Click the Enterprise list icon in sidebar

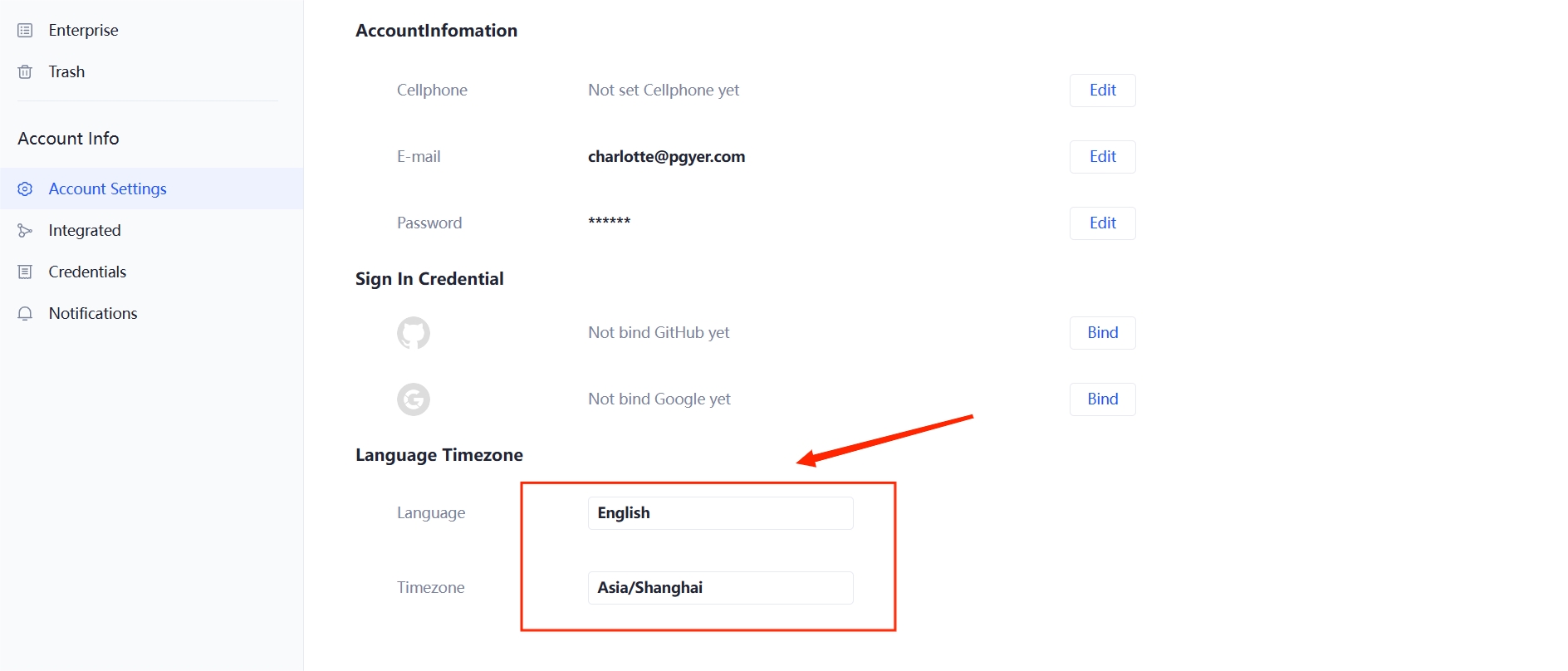[25, 31]
